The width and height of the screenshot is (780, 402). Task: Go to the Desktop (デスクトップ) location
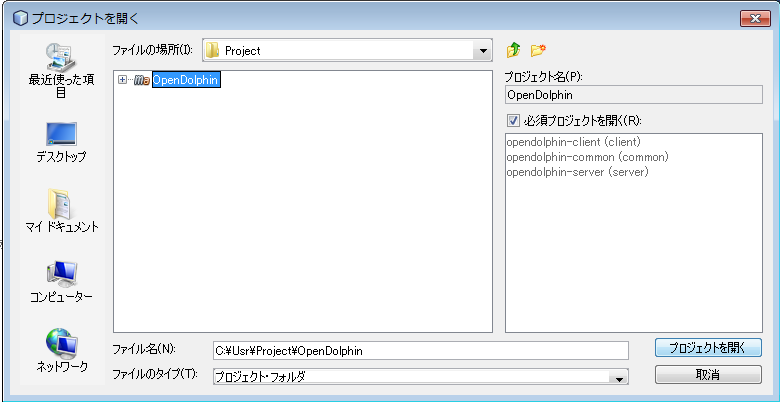61,142
